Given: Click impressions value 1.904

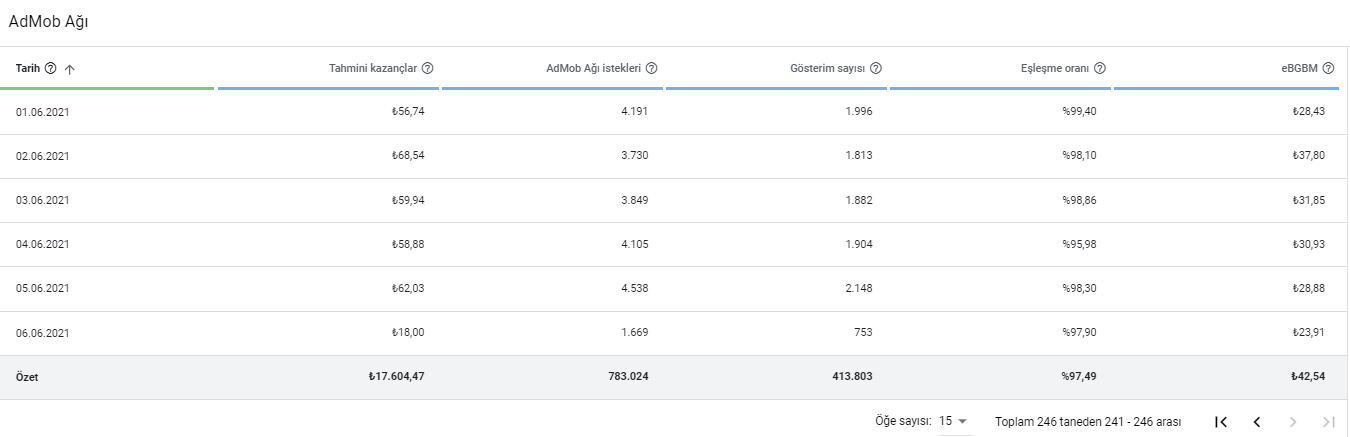Looking at the screenshot, I should (859, 243).
